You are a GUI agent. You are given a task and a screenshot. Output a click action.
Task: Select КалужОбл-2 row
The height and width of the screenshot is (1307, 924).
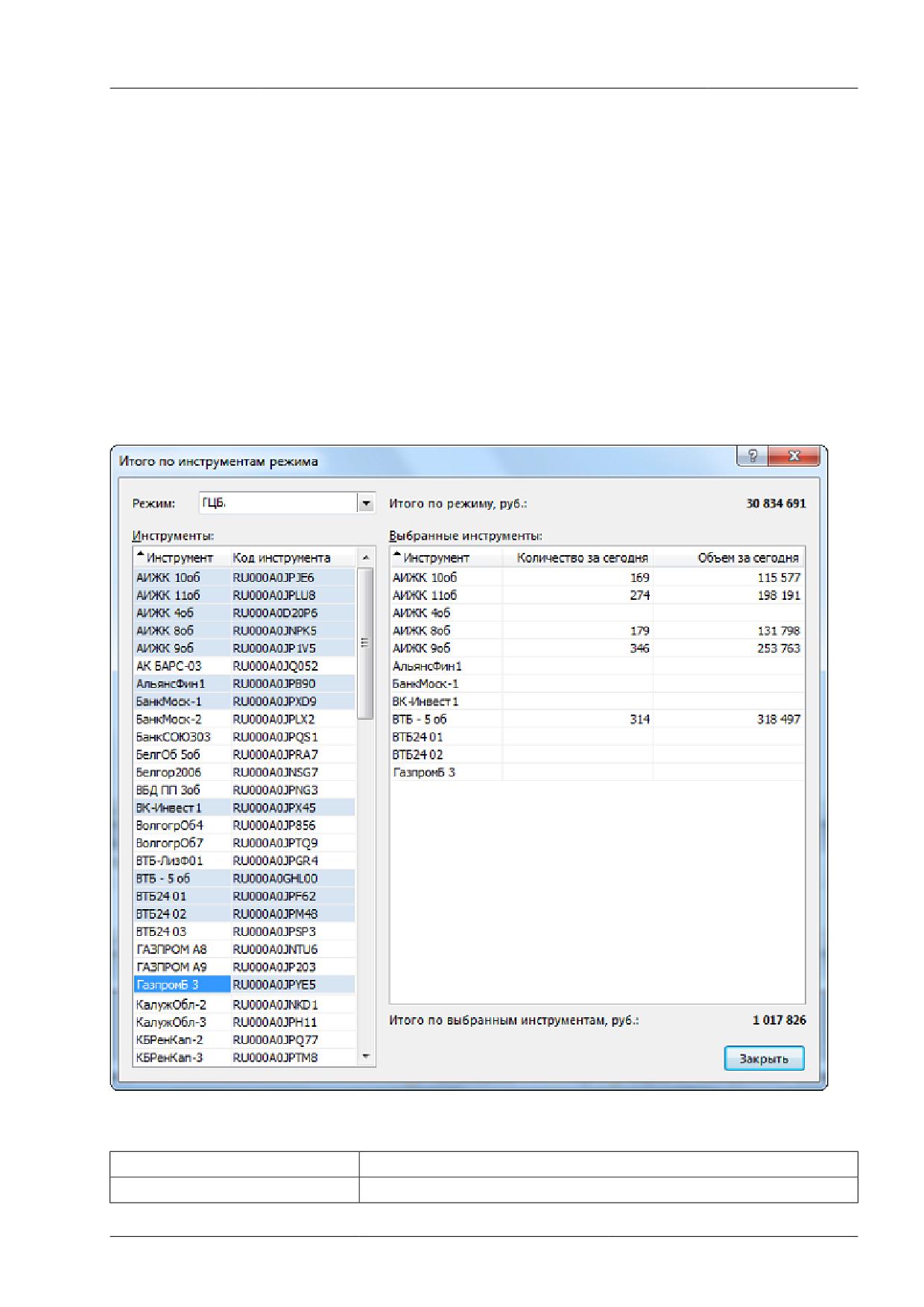coord(244,1004)
